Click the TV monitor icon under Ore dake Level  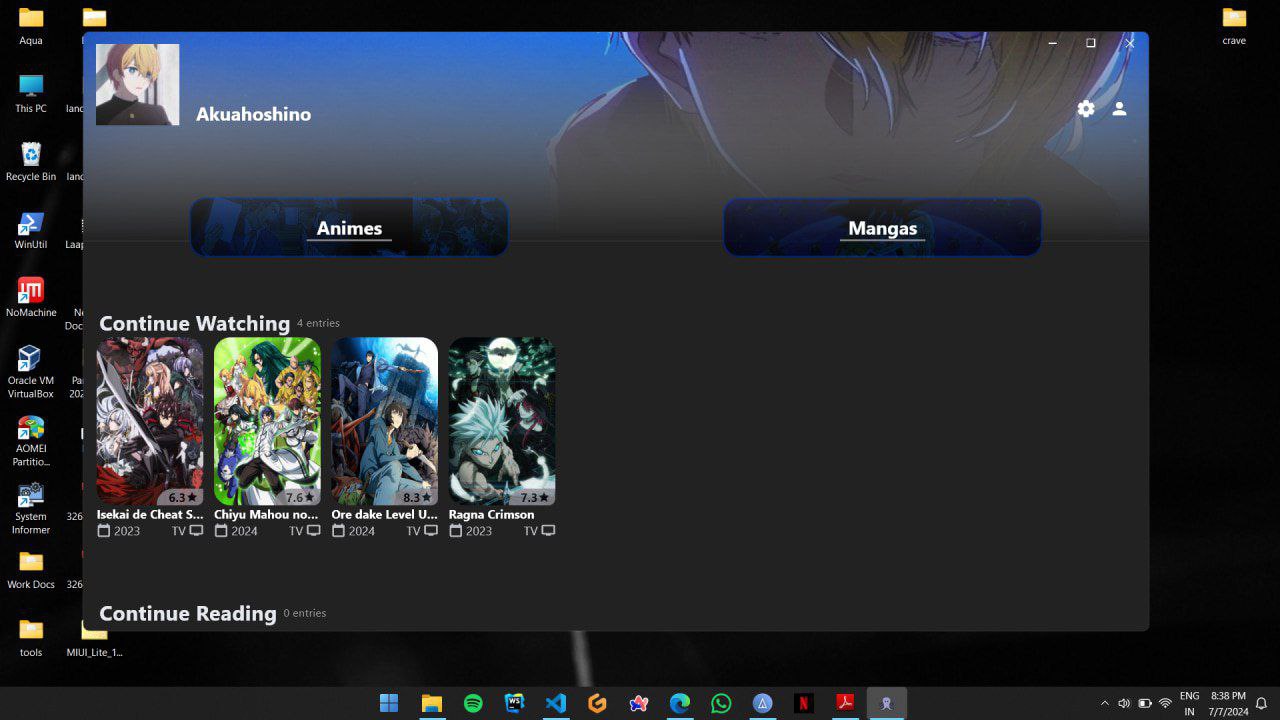click(431, 530)
